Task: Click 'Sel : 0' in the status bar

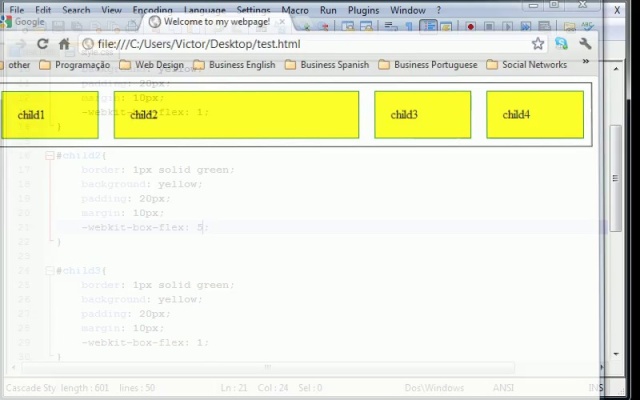Action: [310, 387]
